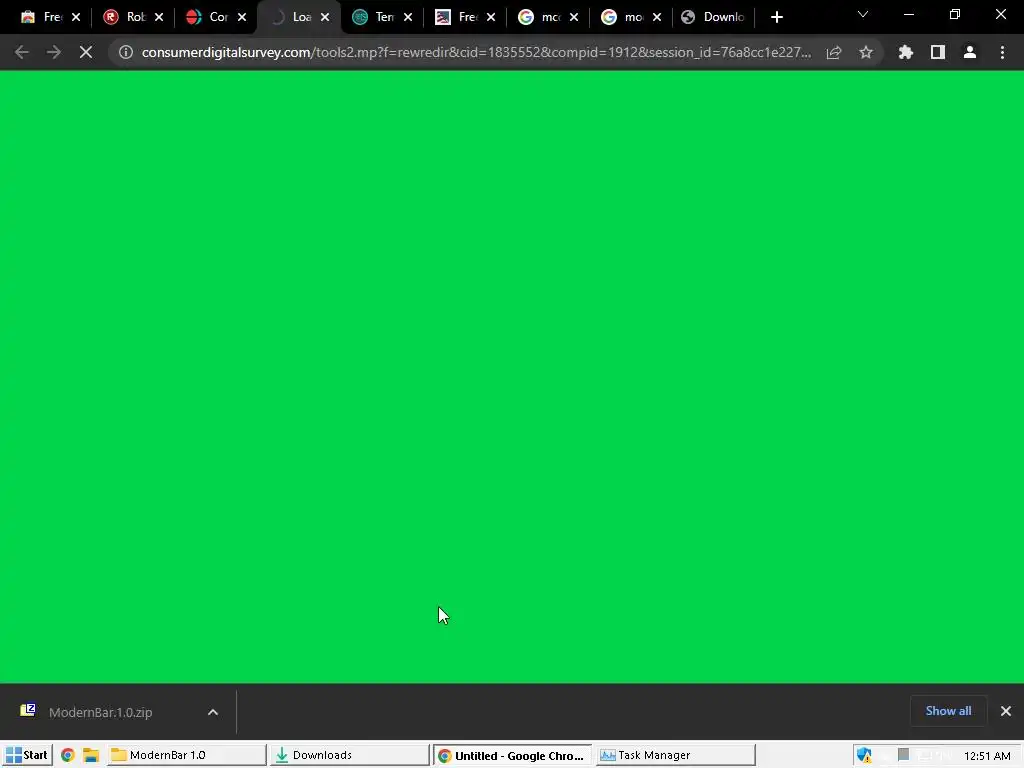The image size is (1024, 768).
Task: Switch to Task Manager taskbar window
Action: 675,755
